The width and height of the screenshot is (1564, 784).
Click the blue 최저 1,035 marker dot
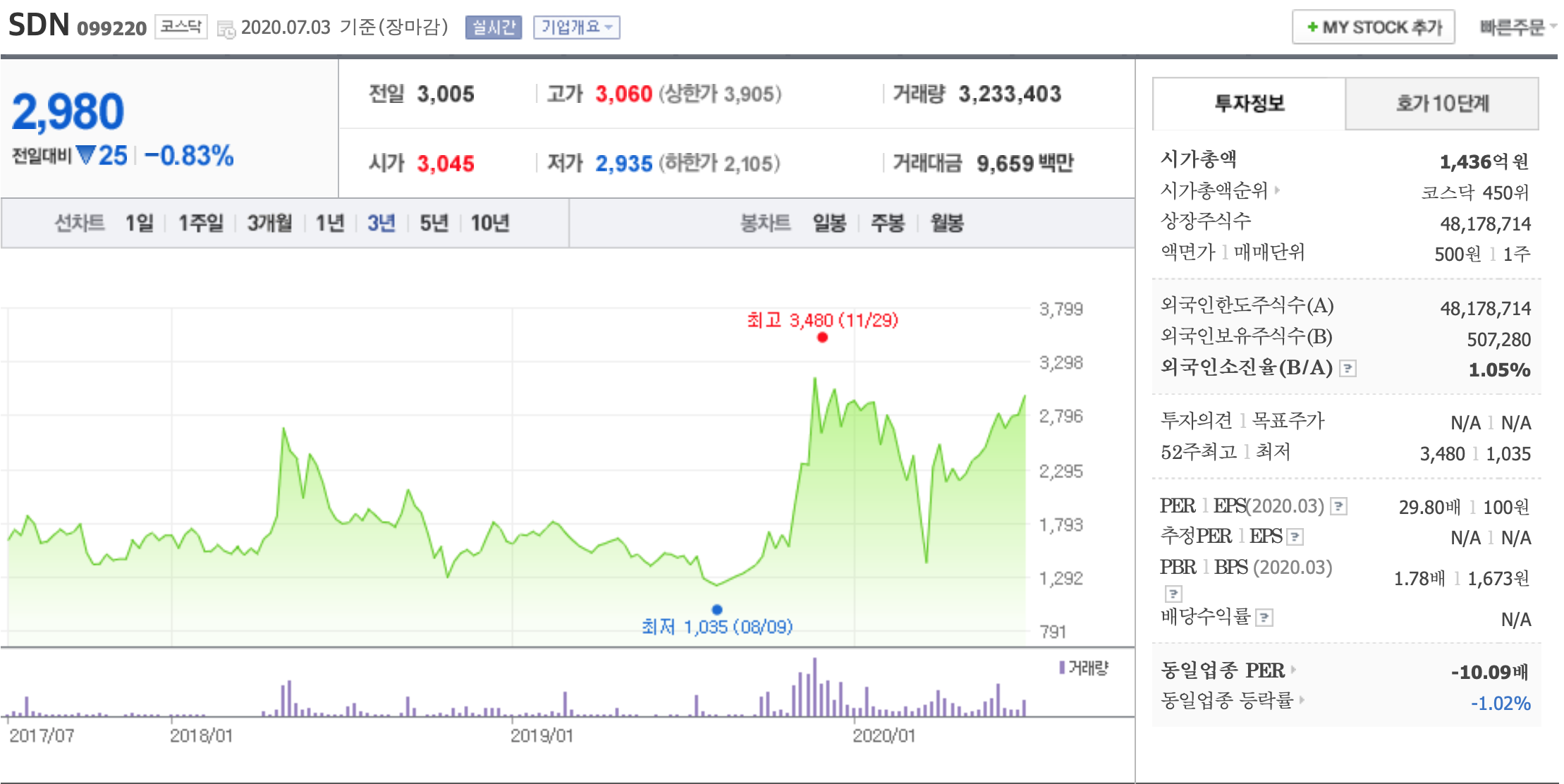[717, 609]
